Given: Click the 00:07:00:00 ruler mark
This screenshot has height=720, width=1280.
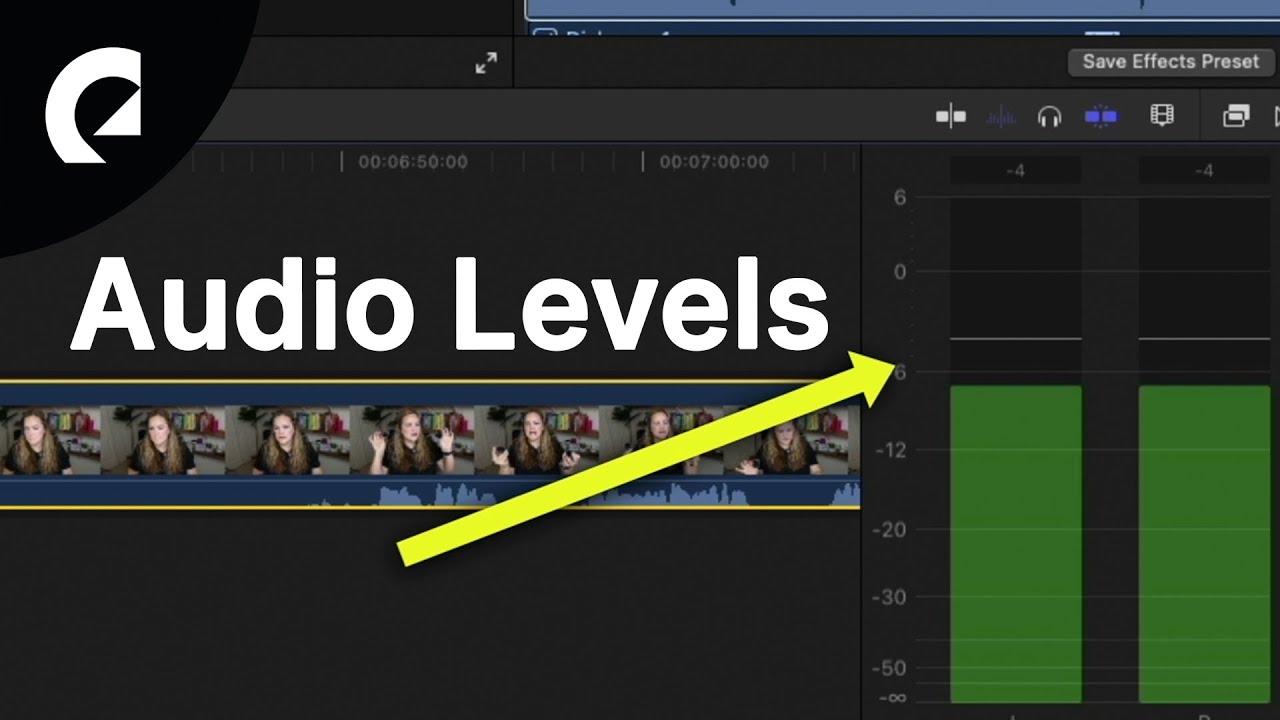Looking at the screenshot, I should (x=714, y=162).
